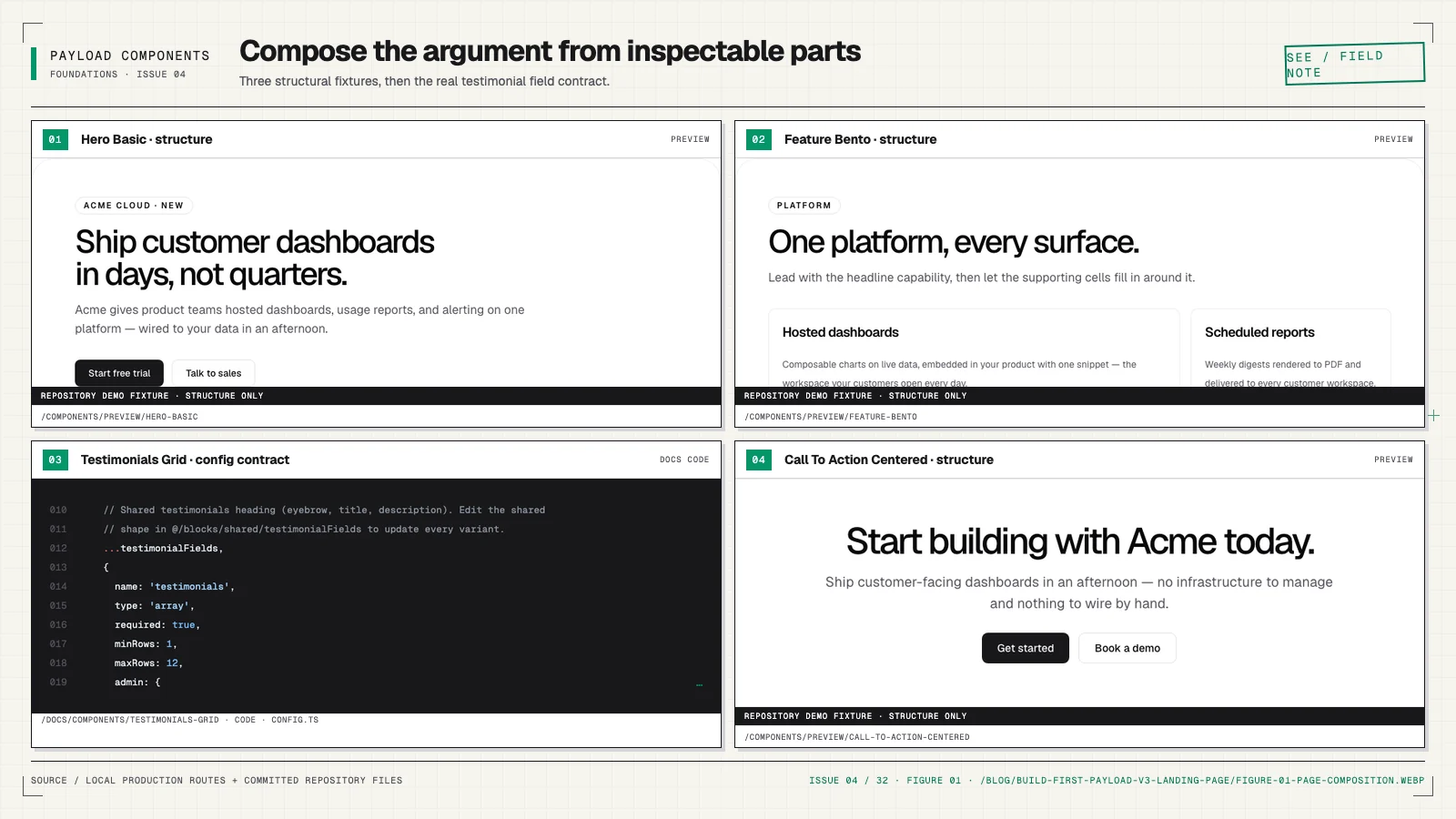Click the FOUNDATIONS · ISSUE 04 label
The height and width of the screenshot is (819, 1456).
pos(117,75)
